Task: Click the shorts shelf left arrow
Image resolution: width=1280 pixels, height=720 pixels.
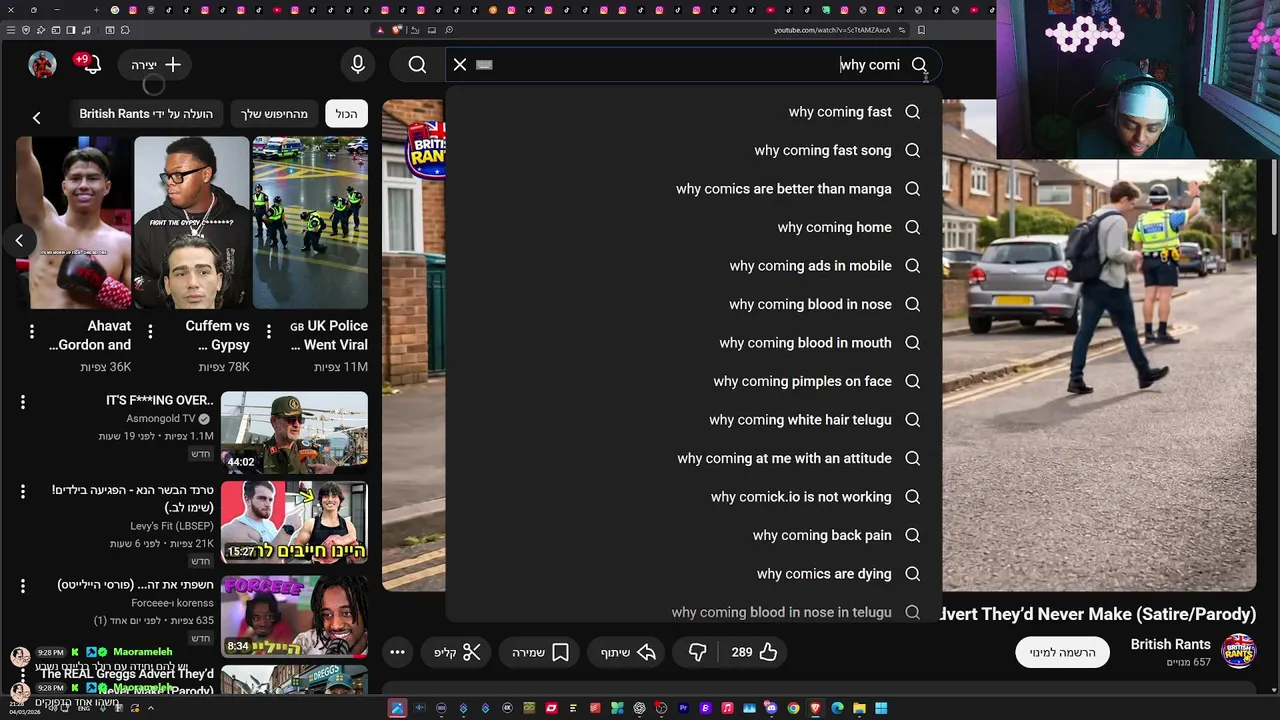Action: click(19, 240)
